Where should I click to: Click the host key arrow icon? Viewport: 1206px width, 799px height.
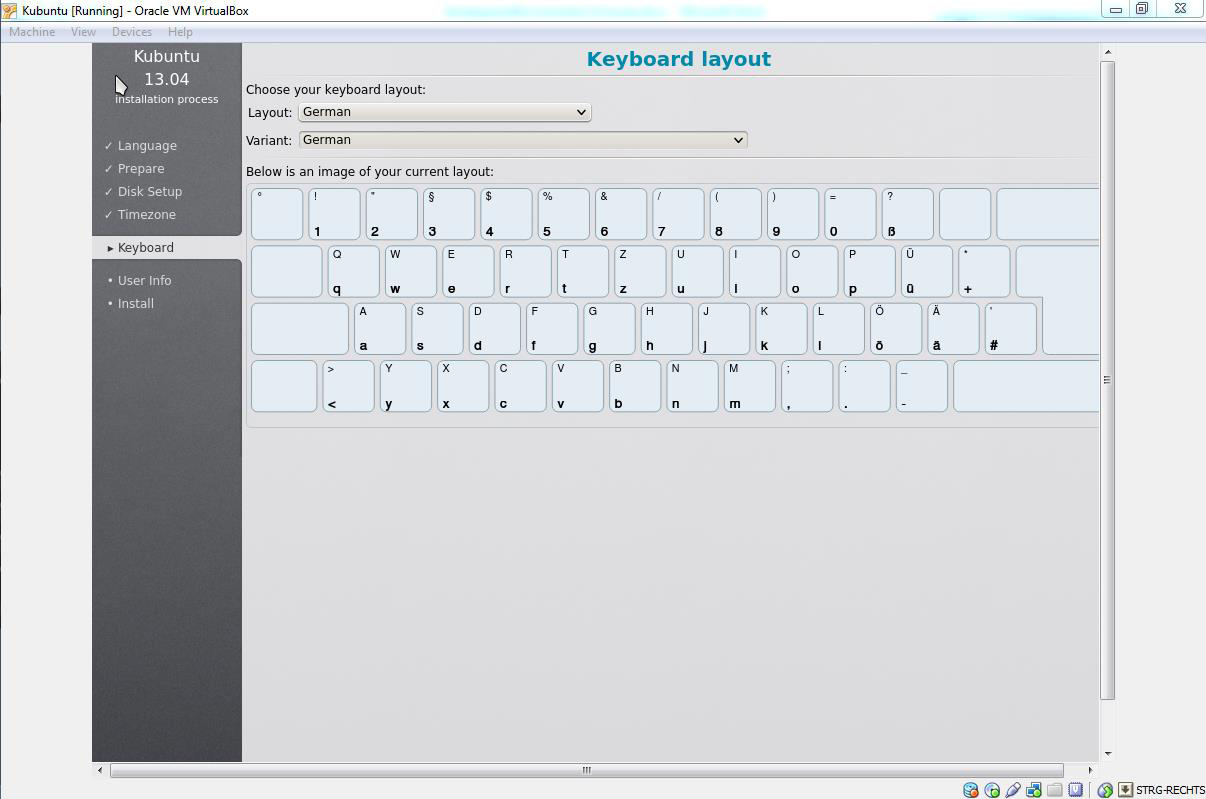(1125, 790)
